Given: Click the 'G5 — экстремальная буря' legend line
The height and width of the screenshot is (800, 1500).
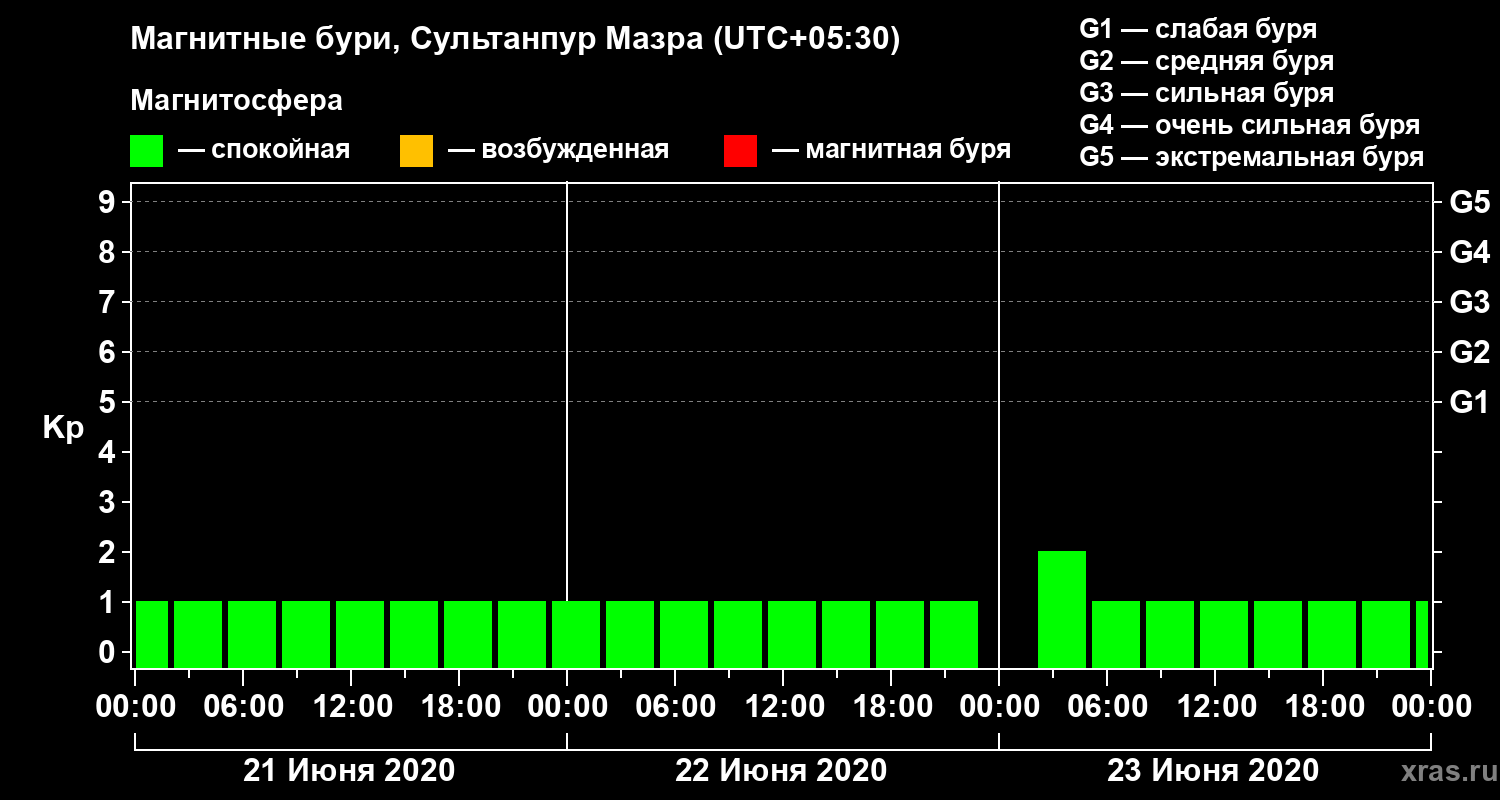Looking at the screenshot, I should click(1252, 158).
